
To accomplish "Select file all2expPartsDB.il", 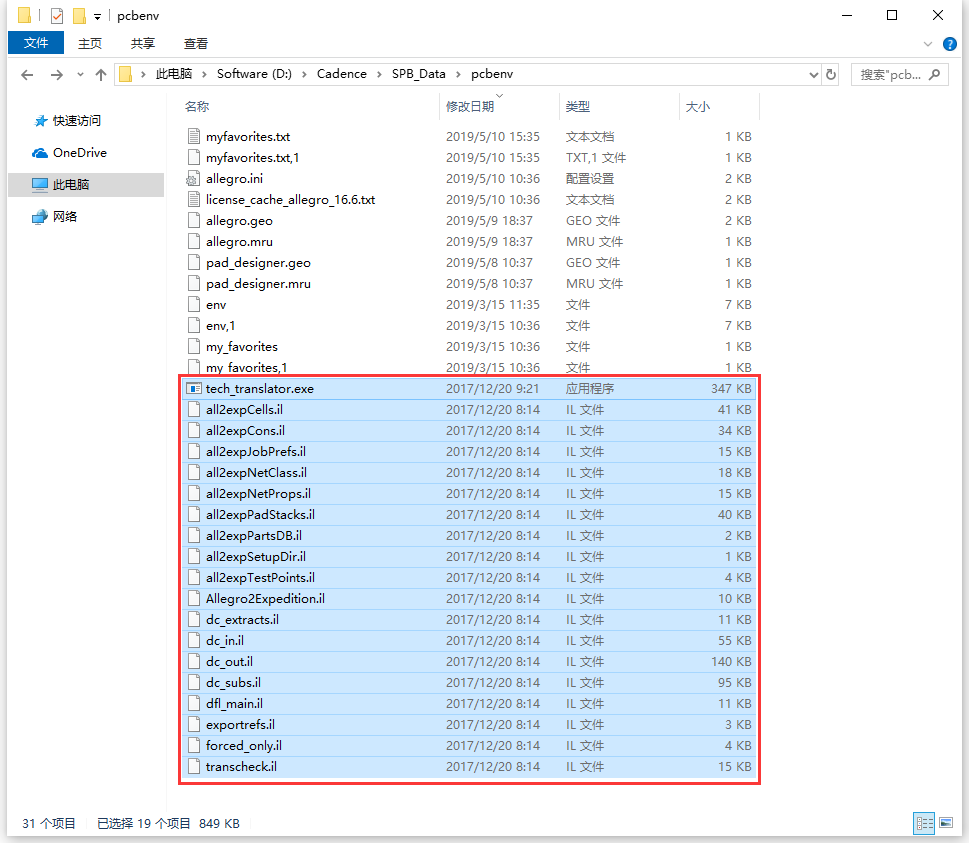I will pyautogui.click(x=254, y=536).
